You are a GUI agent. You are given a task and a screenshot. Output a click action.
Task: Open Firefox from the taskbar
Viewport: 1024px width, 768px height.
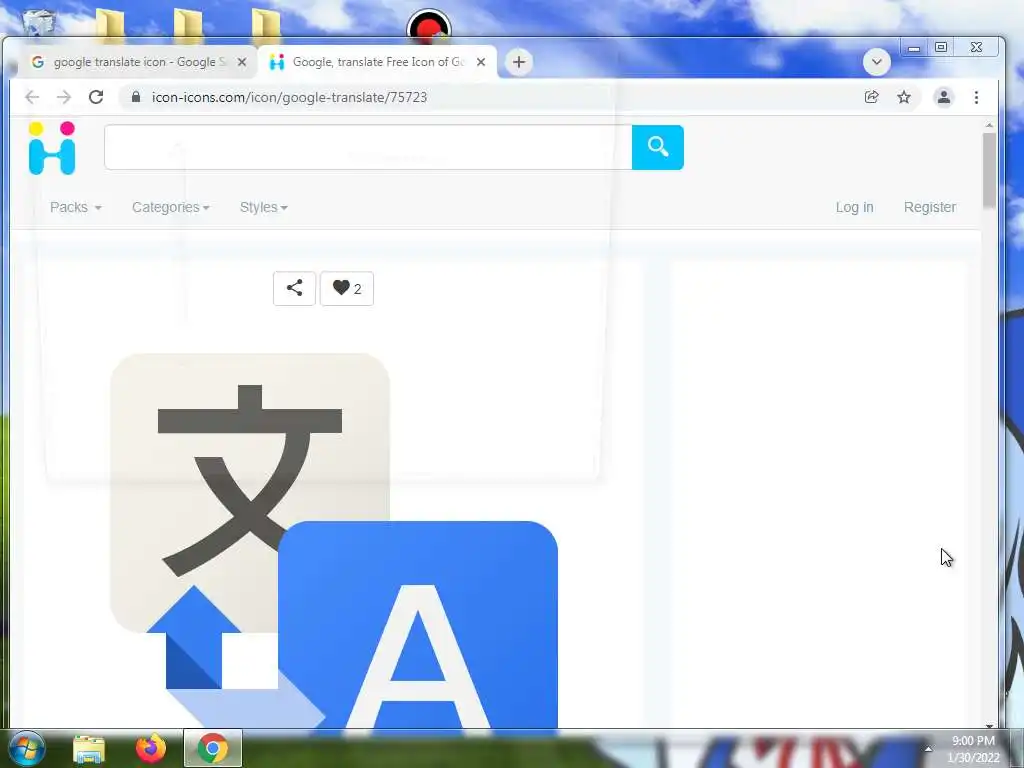click(x=151, y=748)
